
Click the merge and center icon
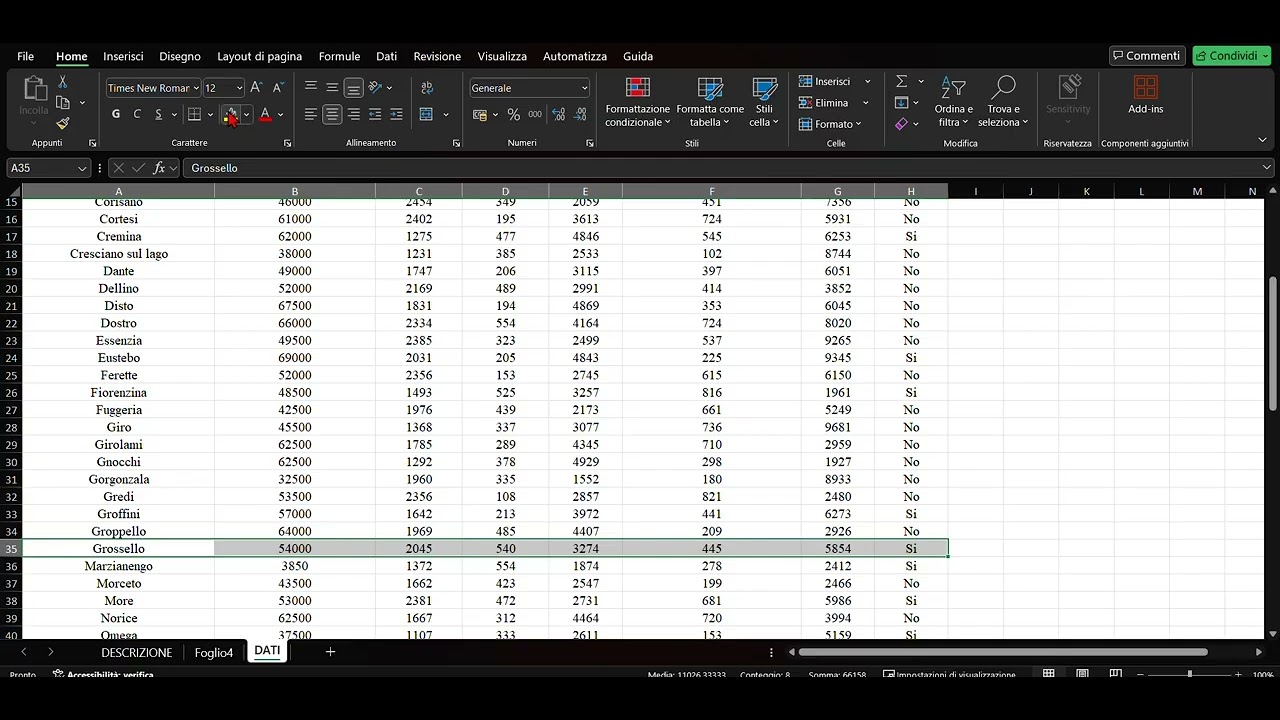pos(427,115)
